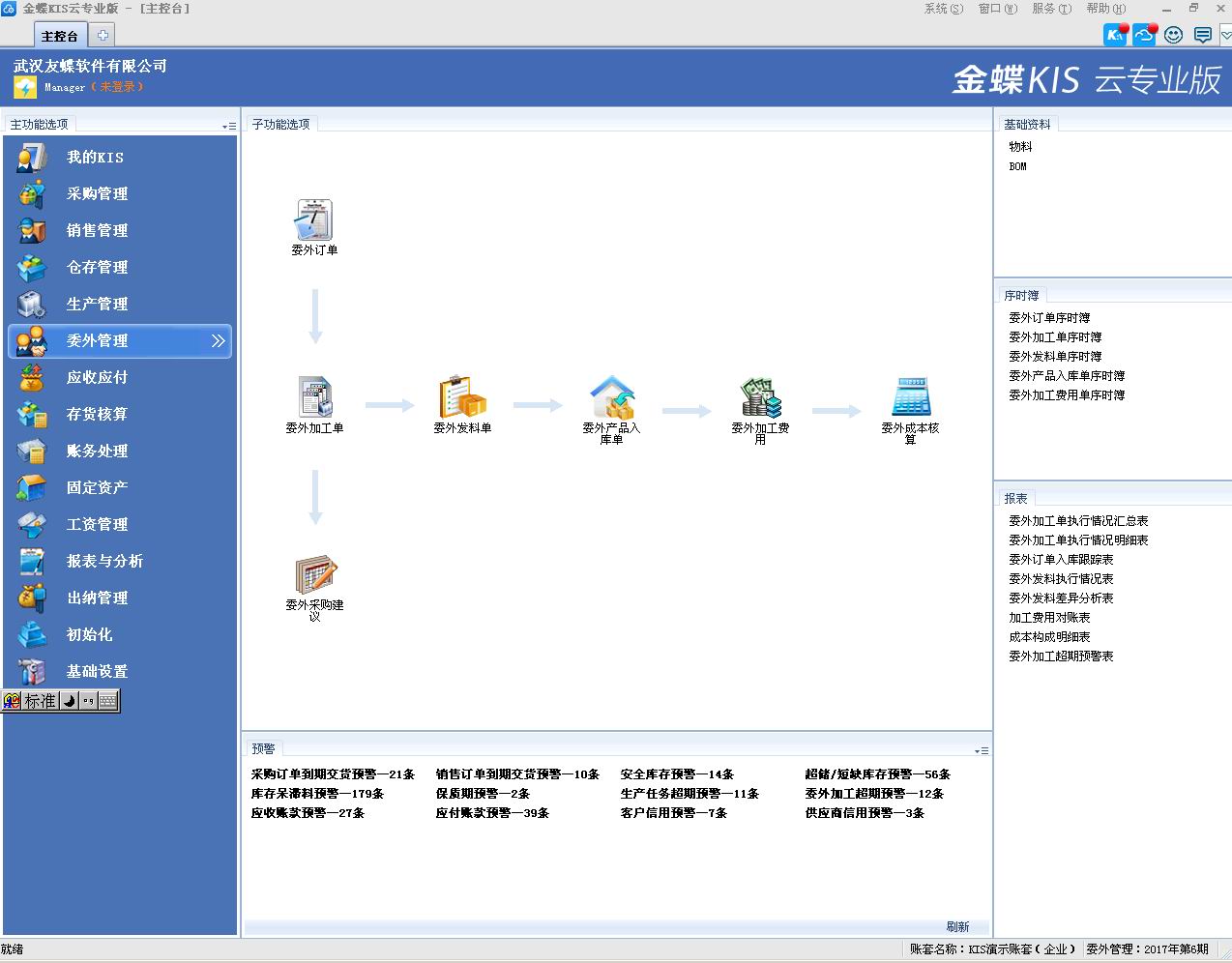Open the 委外加工单 workflow icon
The height and width of the screenshot is (963, 1232).
point(314,397)
